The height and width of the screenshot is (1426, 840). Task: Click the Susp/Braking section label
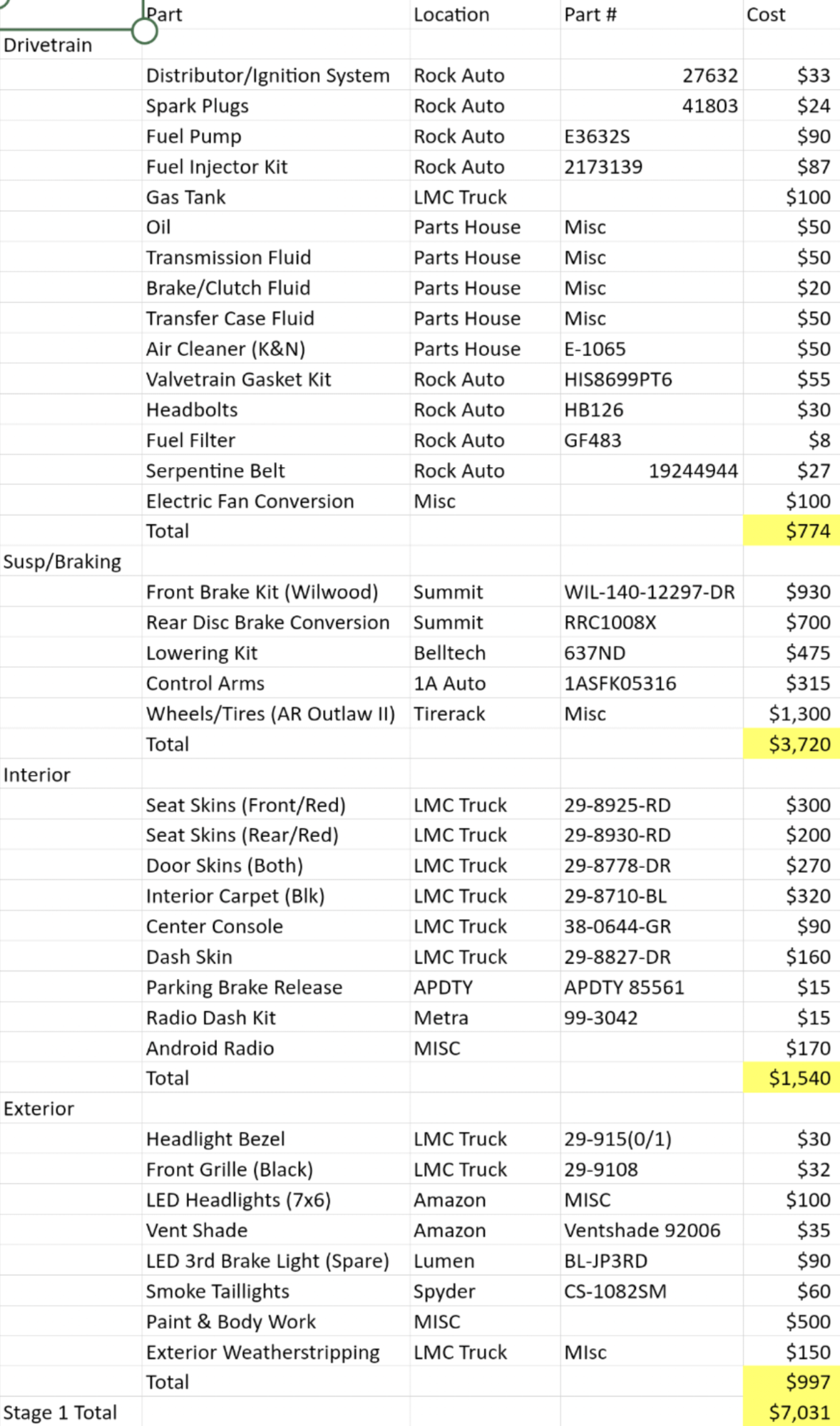coord(62,562)
